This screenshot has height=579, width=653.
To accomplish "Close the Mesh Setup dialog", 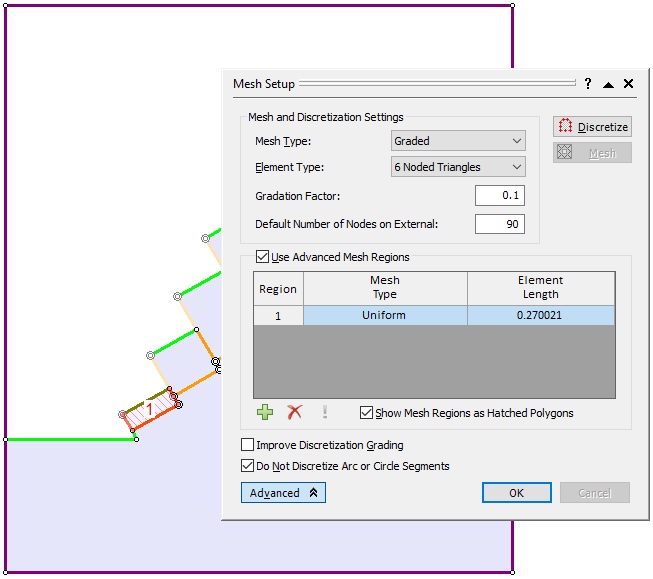I will [x=628, y=84].
